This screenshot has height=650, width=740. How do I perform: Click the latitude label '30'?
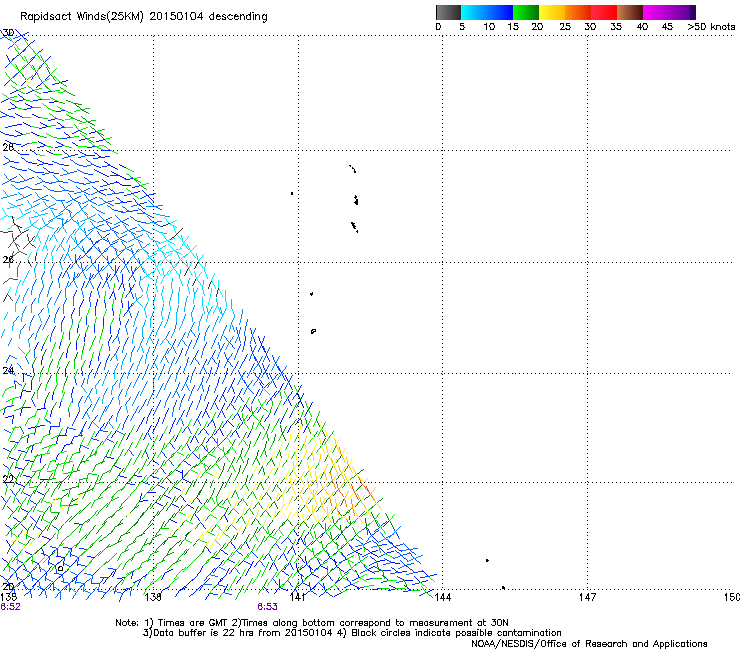point(8,33)
